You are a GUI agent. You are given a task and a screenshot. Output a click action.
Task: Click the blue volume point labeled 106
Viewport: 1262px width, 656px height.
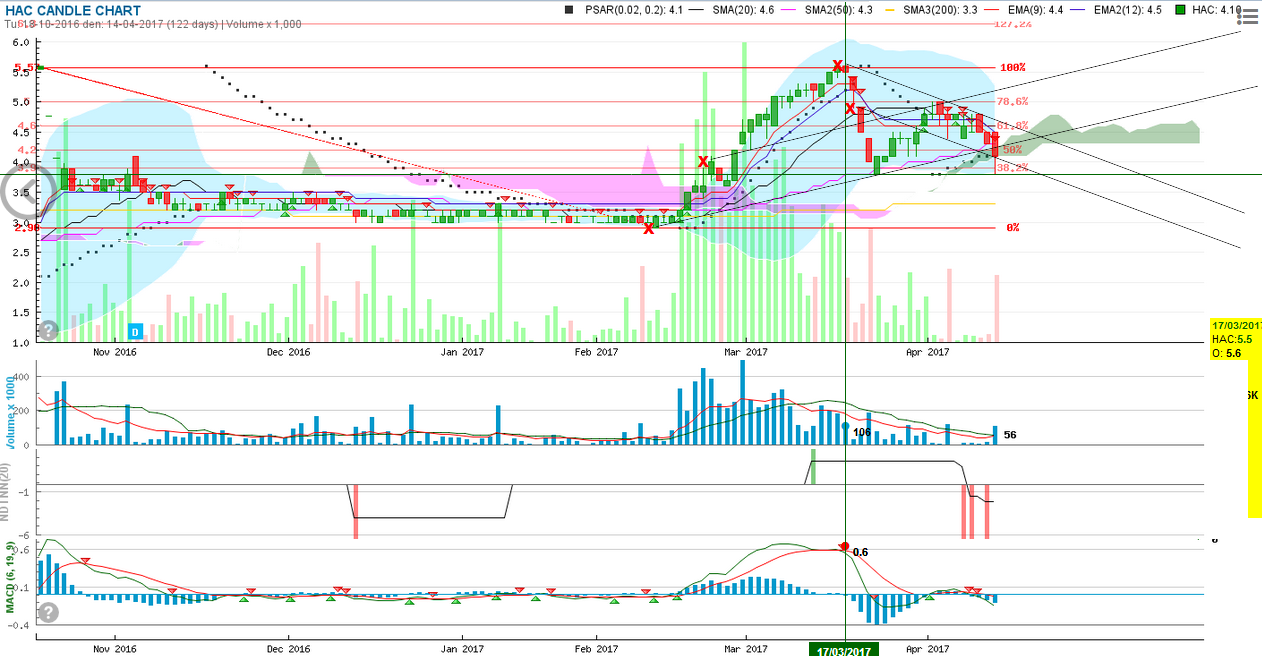[845, 427]
